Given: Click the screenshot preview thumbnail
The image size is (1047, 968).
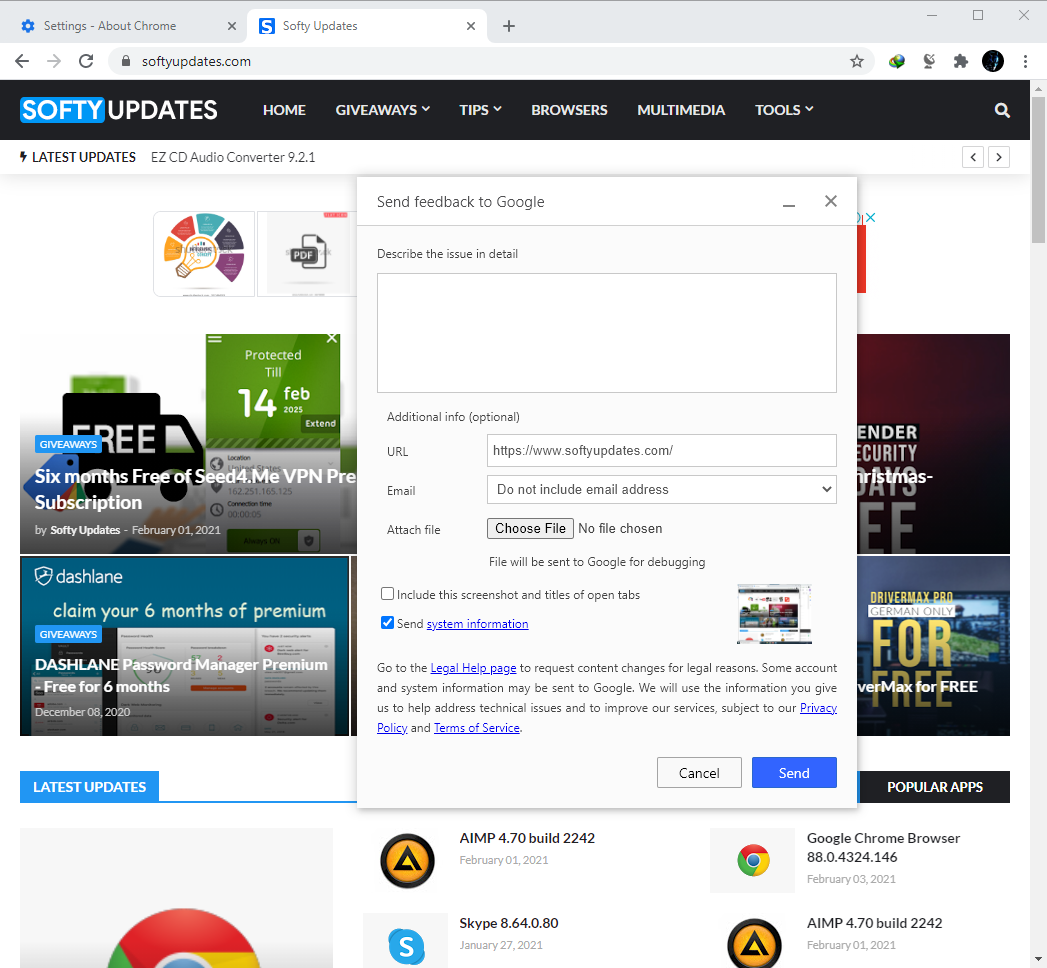Looking at the screenshot, I should pos(775,614).
